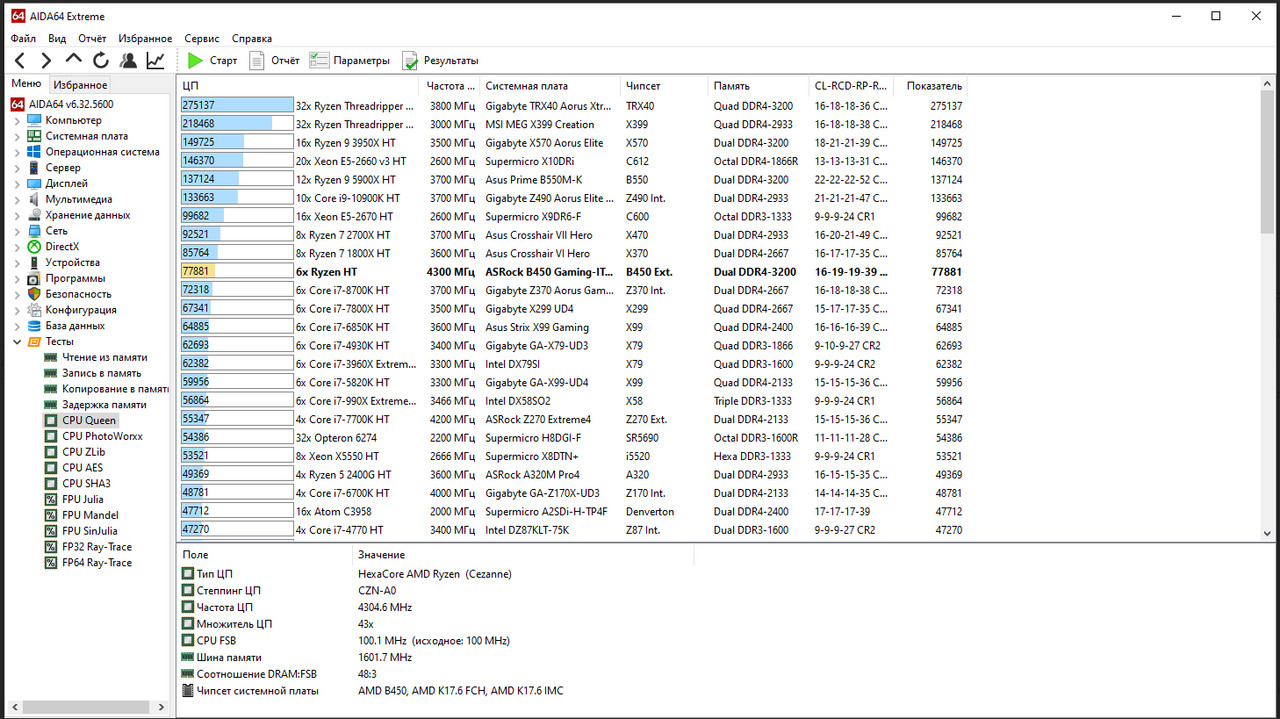Image resolution: width=1280 pixels, height=719 pixels.
Task: Select the Программы icon in tree
Action: [34, 278]
